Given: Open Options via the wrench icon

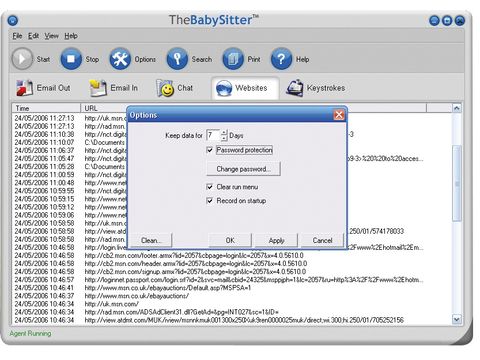Looking at the screenshot, I should tap(120, 59).
